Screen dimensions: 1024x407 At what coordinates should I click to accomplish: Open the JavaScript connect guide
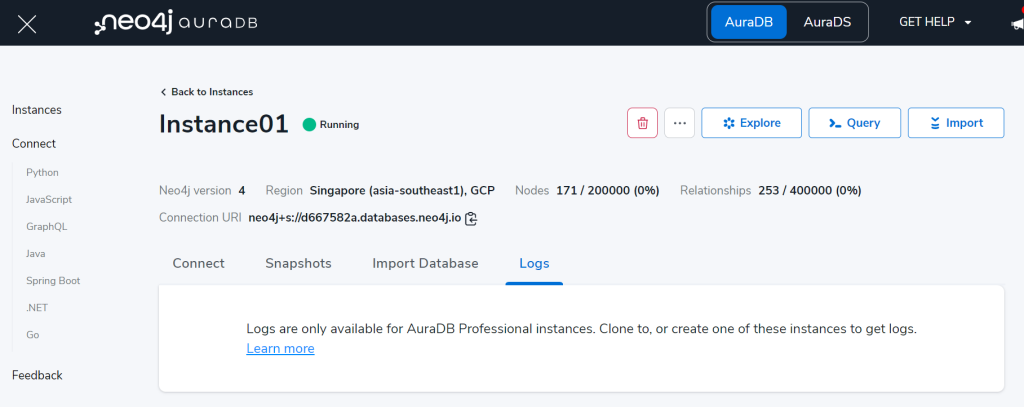click(49, 199)
